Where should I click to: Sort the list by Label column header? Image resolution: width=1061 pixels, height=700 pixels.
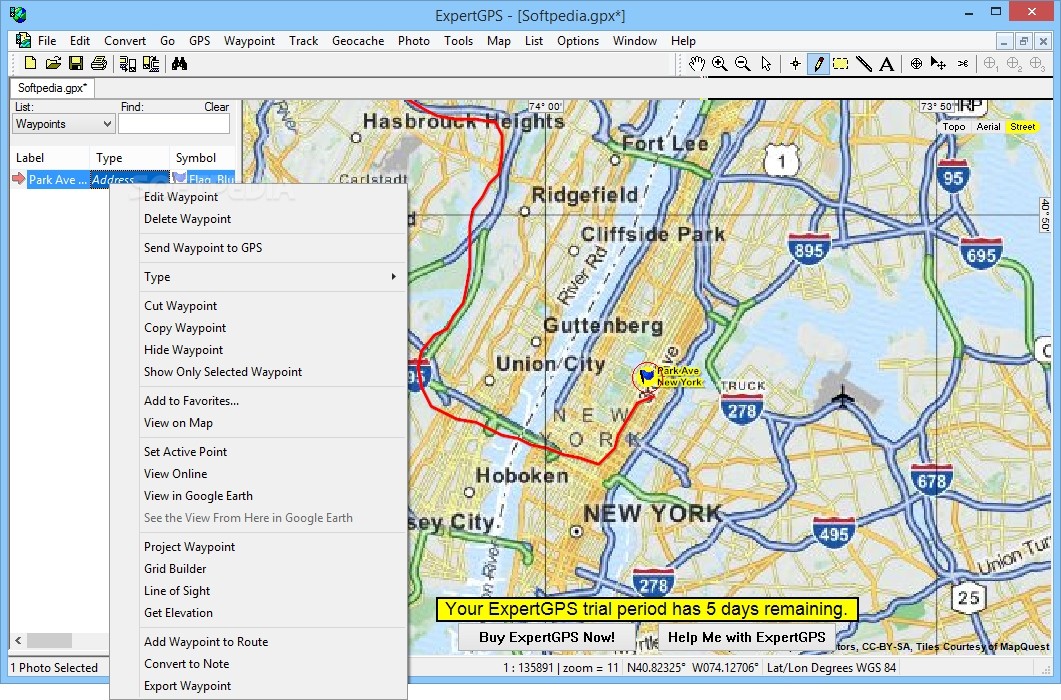tap(51, 158)
